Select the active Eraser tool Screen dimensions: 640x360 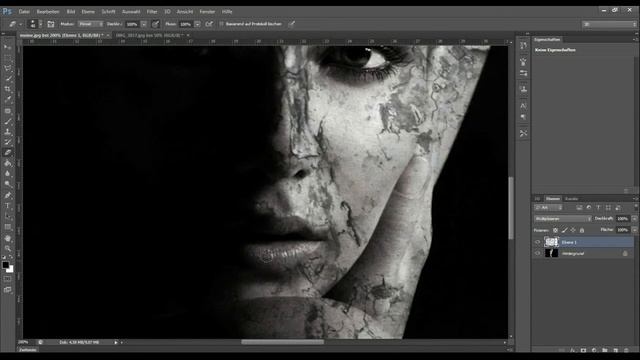tap(8, 153)
